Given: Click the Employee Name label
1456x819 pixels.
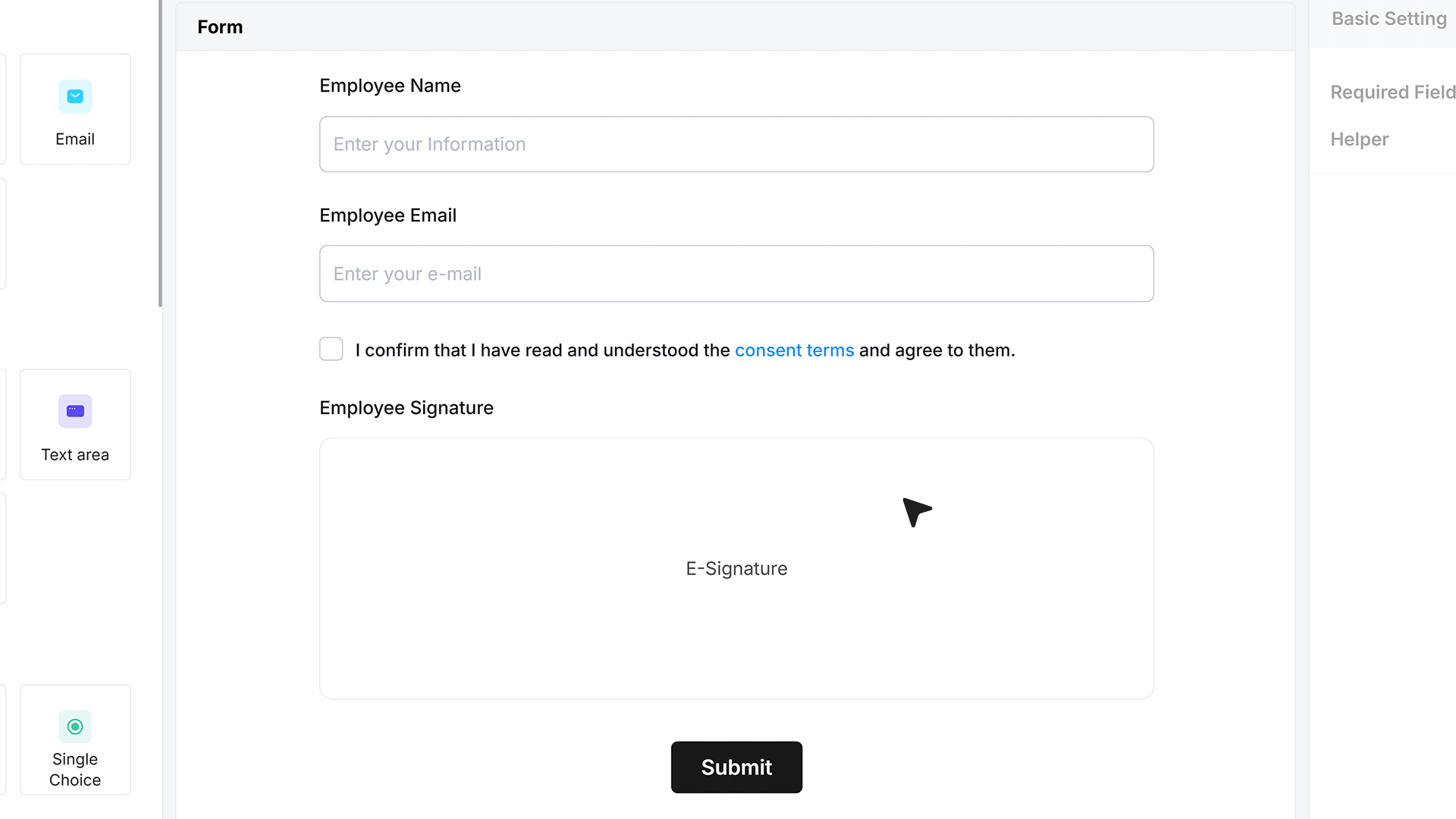Looking at the screenshot, I should pyautogui.click(x=390, y=86).
